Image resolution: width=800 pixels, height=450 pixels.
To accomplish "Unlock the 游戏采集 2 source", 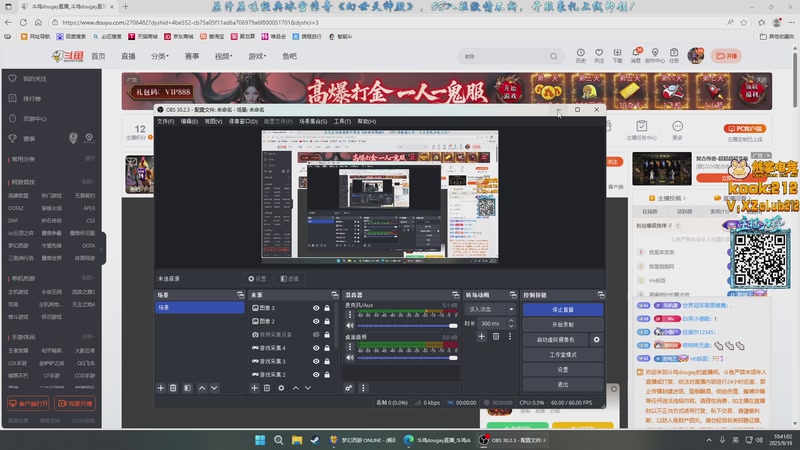I will click(x=327, y=374).
